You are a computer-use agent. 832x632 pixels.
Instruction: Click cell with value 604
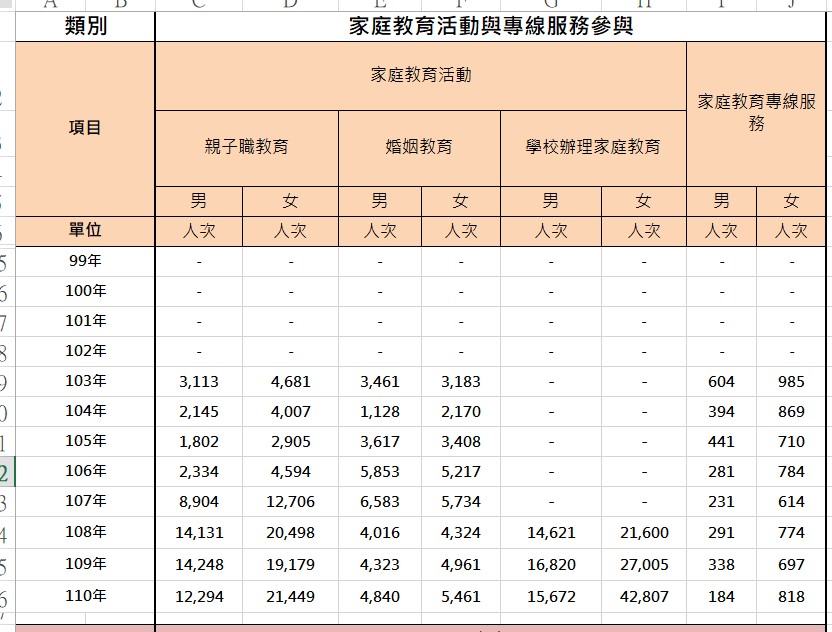coord(721,382)
